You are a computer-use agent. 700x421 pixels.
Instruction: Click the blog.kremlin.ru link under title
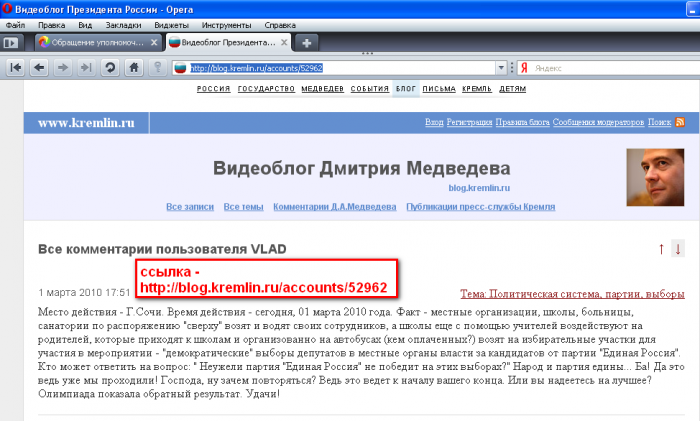[x=479, y=188]
